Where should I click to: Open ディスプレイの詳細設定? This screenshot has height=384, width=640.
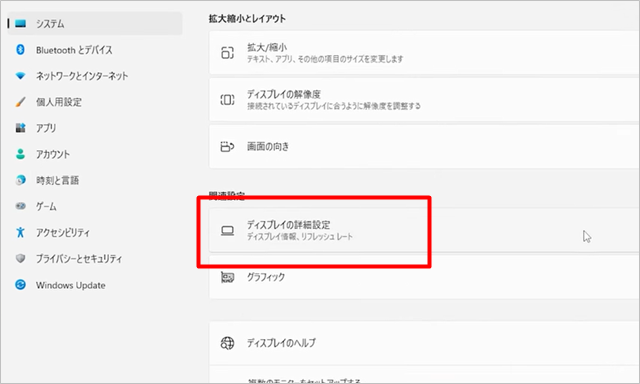coord(424,231)
